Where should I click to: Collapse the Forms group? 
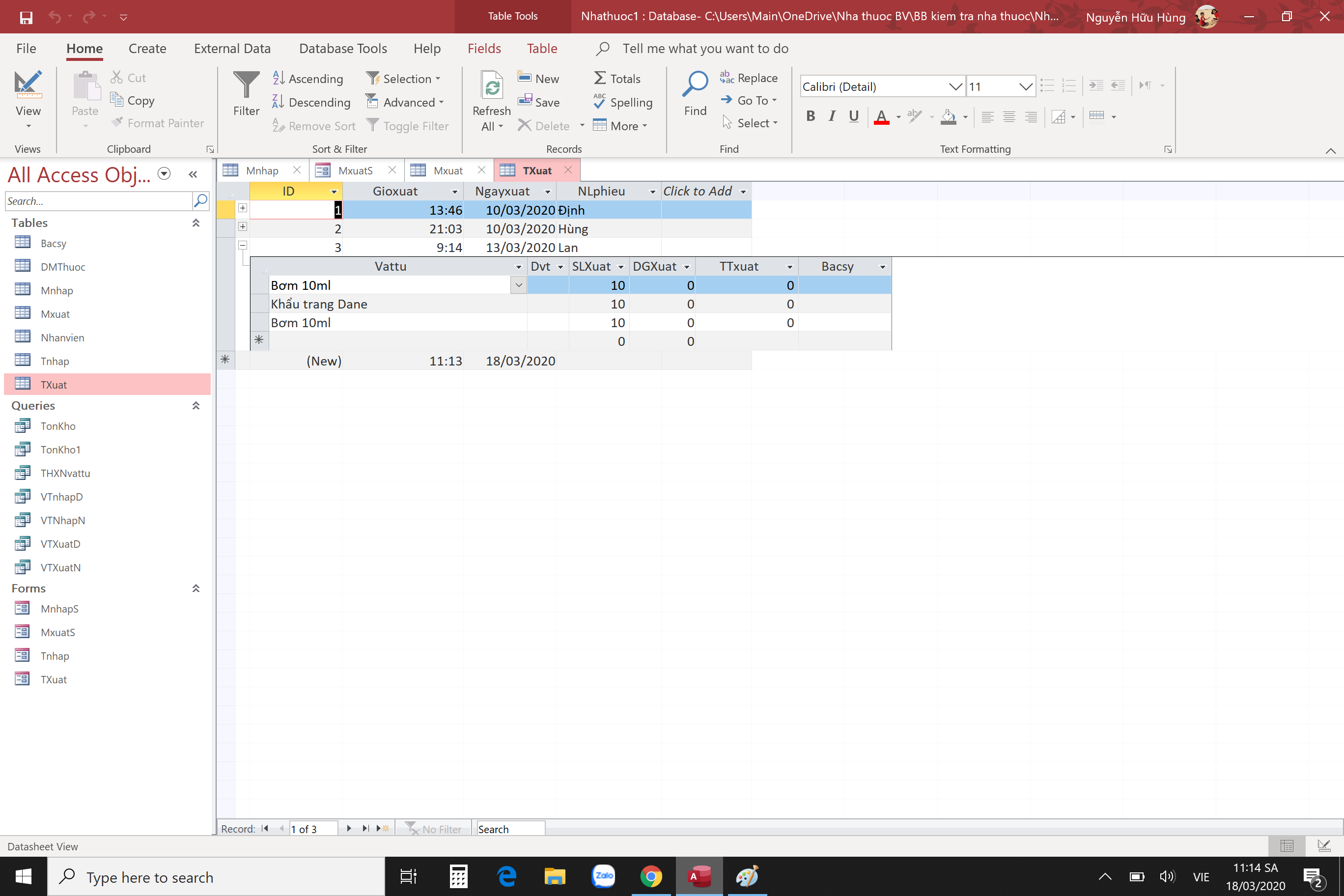pyautogui.click(x=196, y=588)
